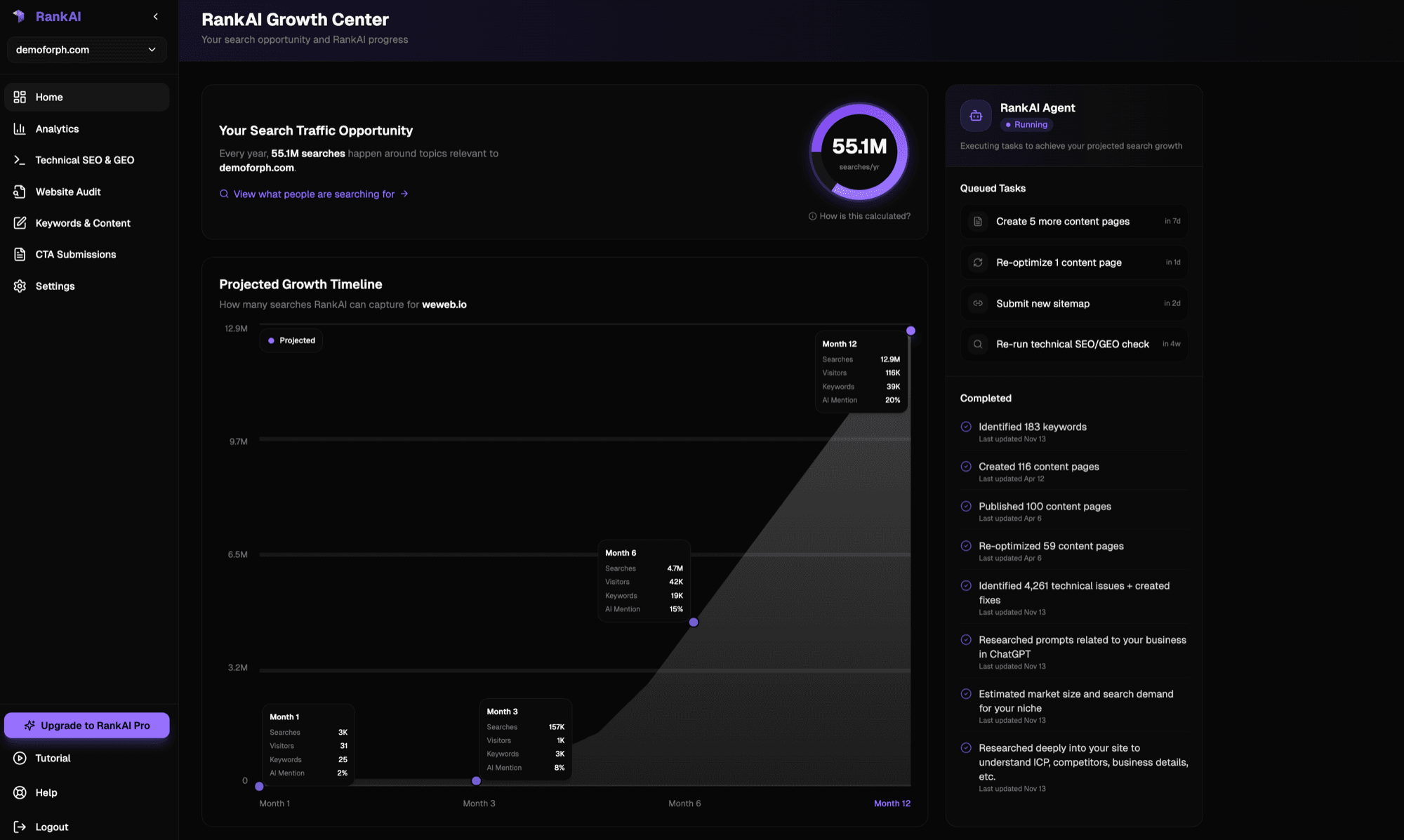Click checkmark for Researched prompts in ChatGPT
This screenshot has height=840, width=1404.
(x=966, y=640)
